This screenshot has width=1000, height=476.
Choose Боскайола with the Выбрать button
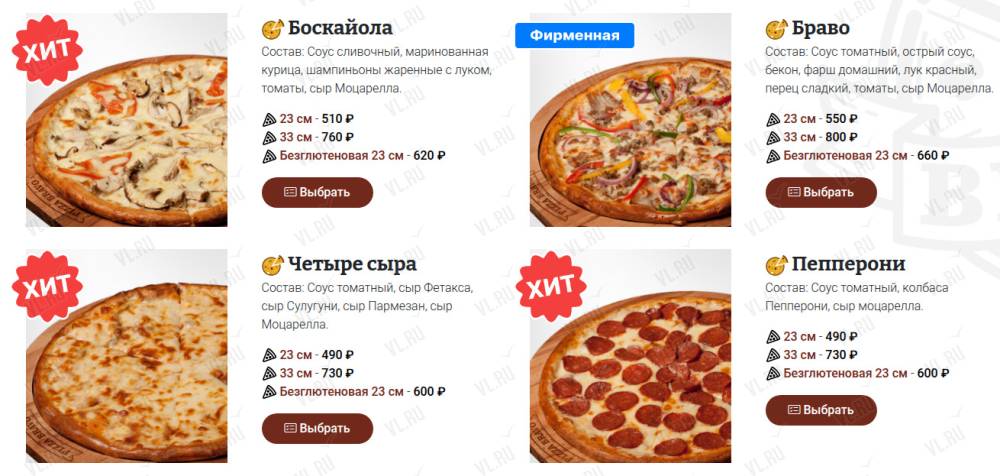coord(317,192)
